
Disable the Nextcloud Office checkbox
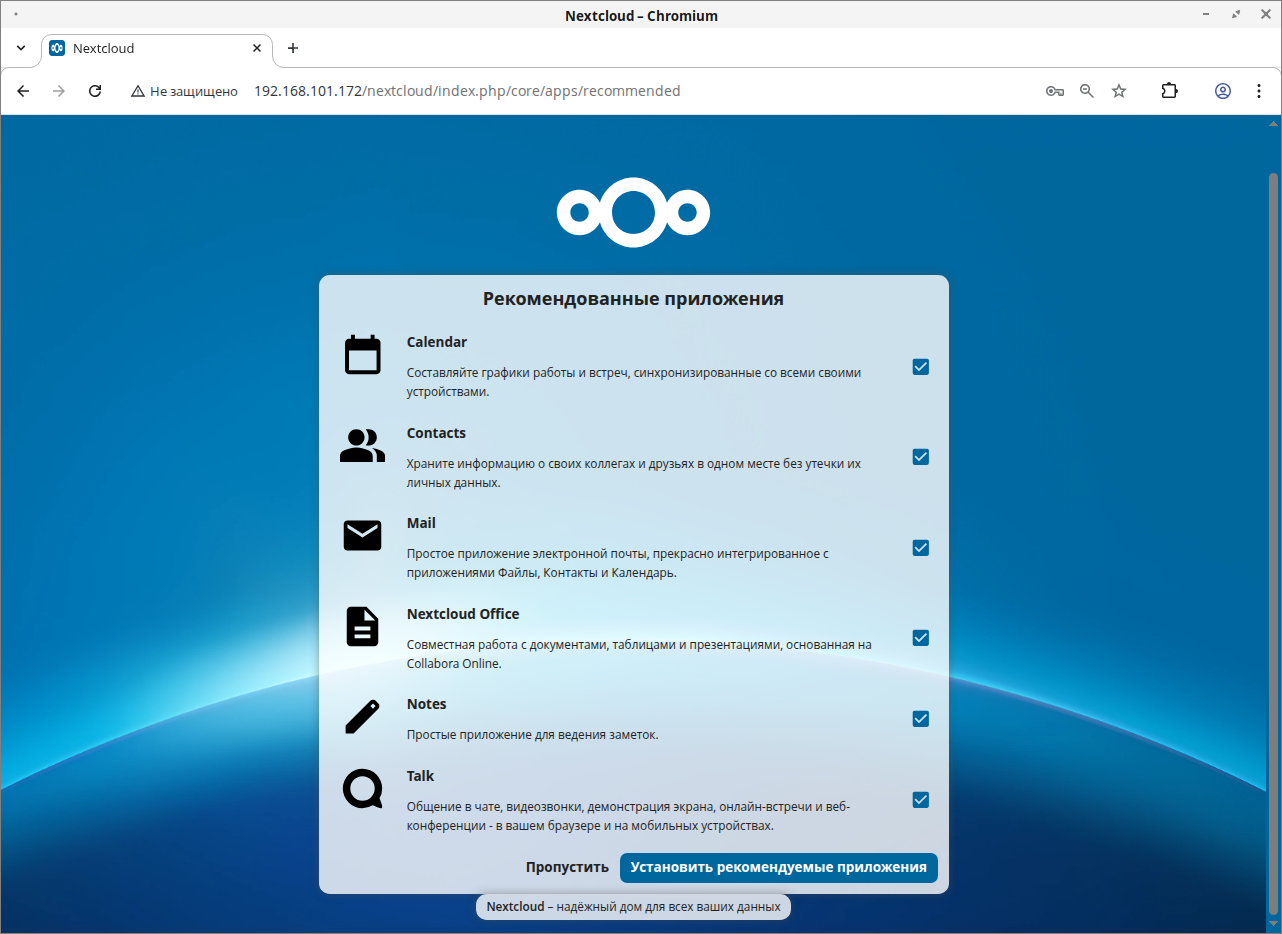click(920, 638)
